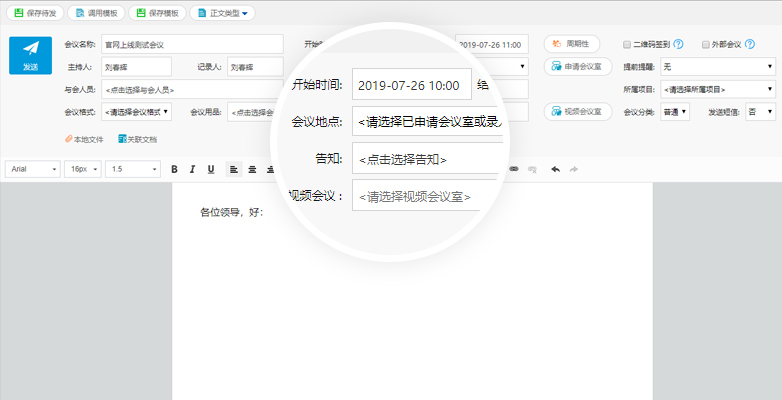Open the 会议格式 dropdown
This screenshot has height=400, width=782.
[136, 112]
